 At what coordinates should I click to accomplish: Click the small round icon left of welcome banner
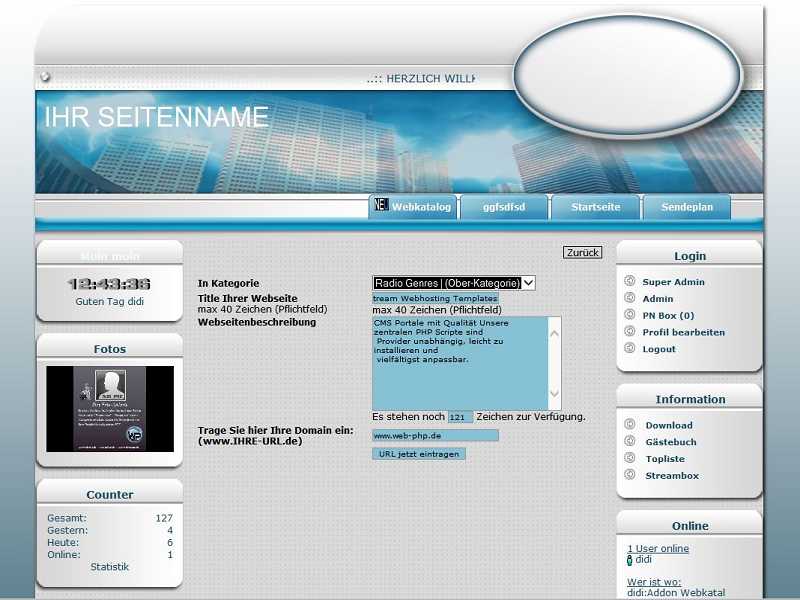tap(45, 77)
